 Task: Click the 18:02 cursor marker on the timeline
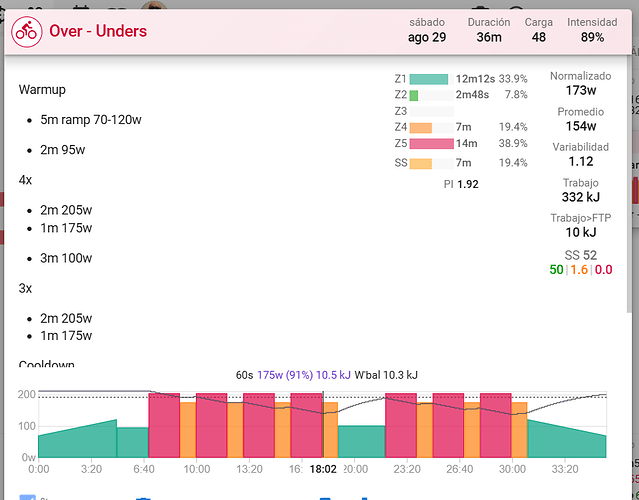323,469
